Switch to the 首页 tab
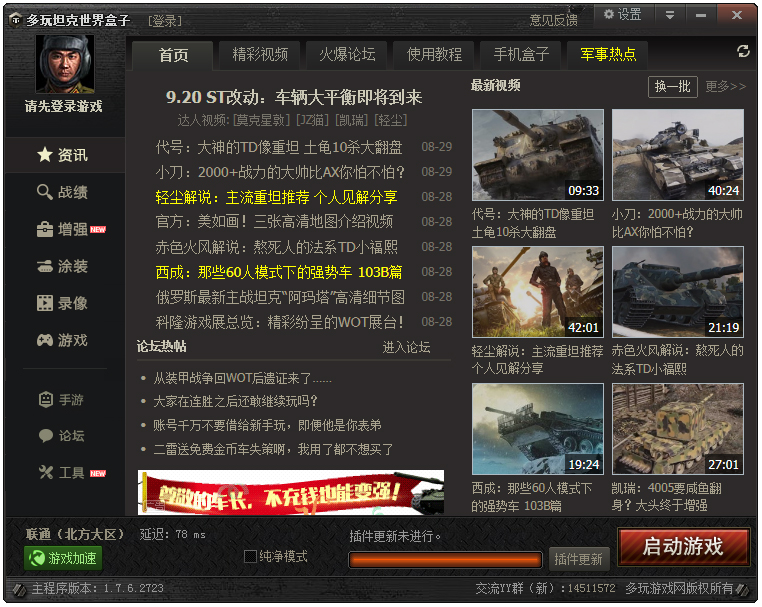762x607 pixels. point(173,55)
